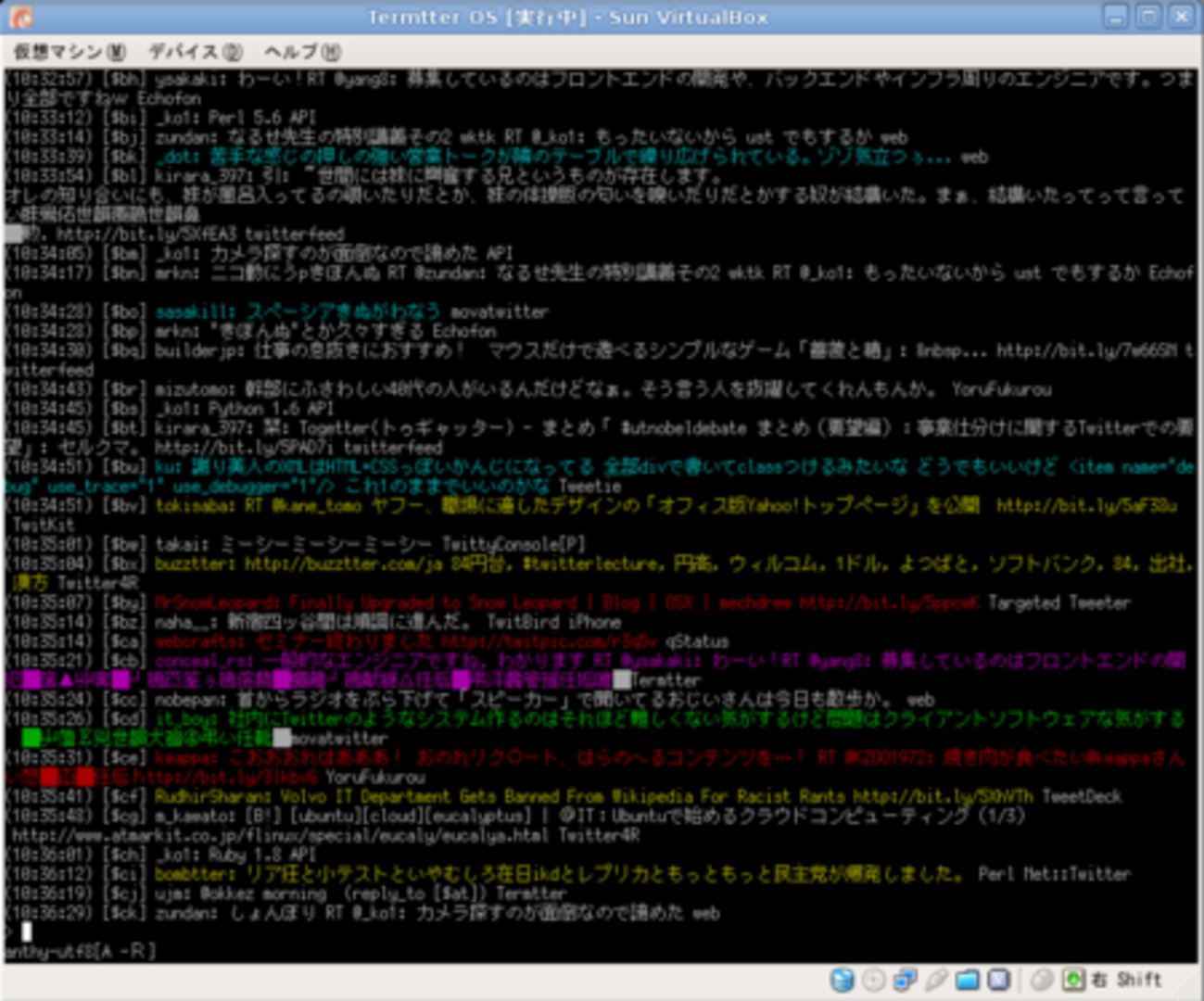Click the atmarkit.co.jp eucalya.html URL

(x=280, y=835)
